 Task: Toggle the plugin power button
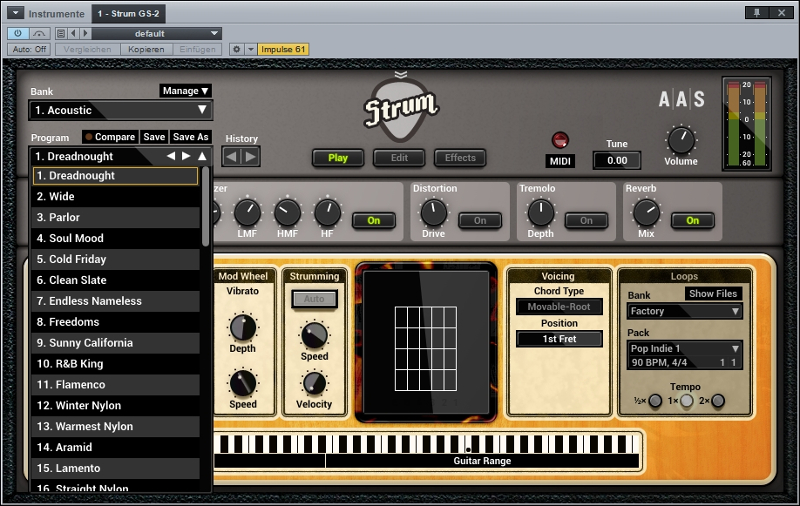[18, 34]
